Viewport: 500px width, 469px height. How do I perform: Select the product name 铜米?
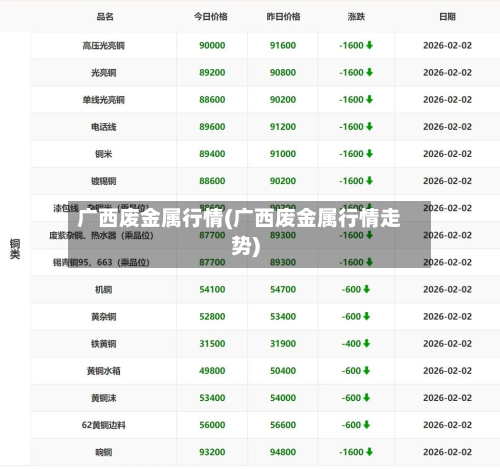coord(104,154)
